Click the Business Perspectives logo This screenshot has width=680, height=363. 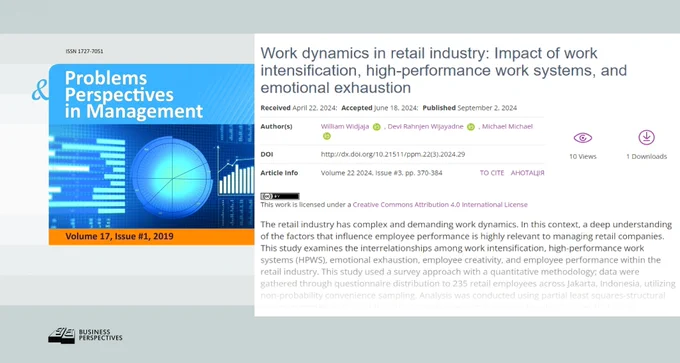click(x=85, y=335)
